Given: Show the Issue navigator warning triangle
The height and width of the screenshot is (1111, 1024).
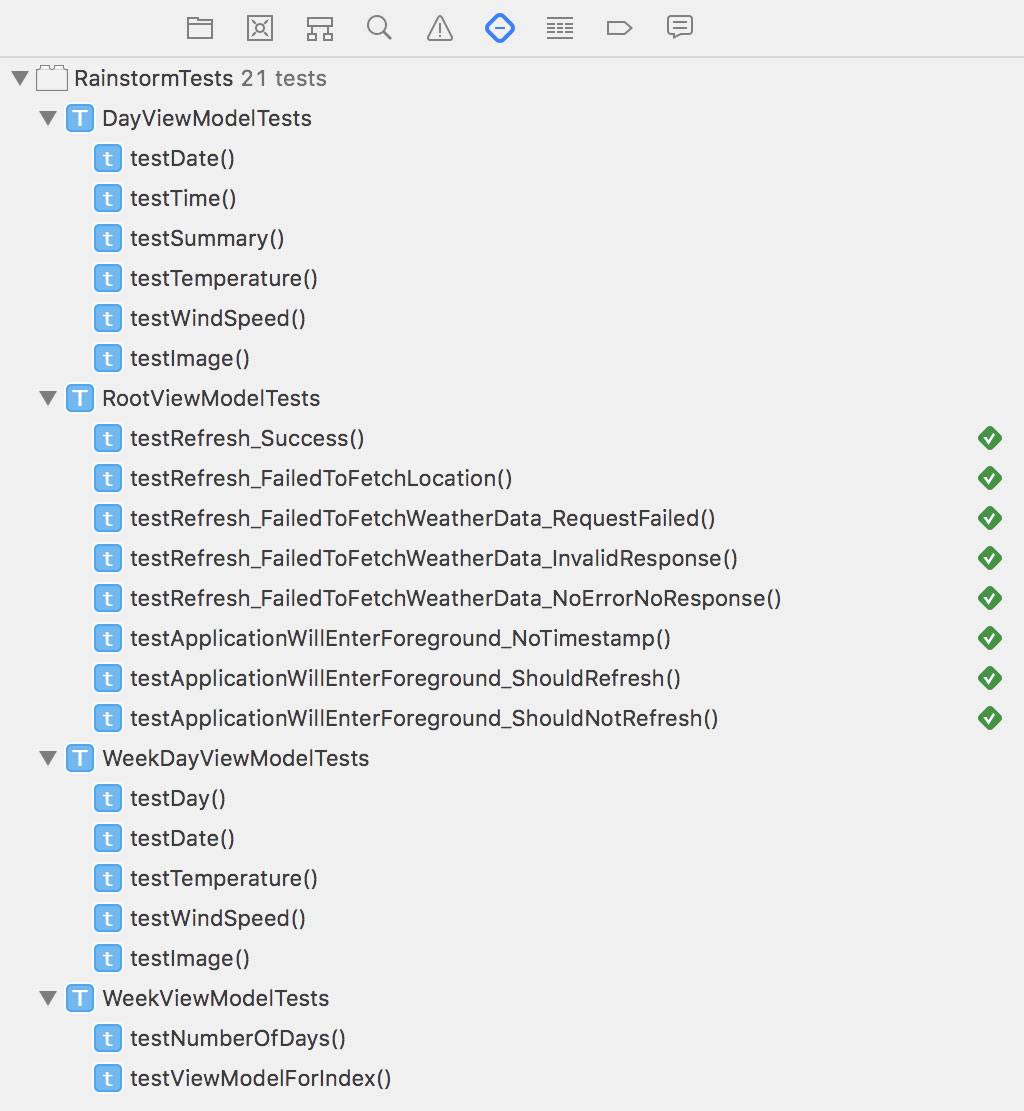Looking at the screenshot, I should pyautogui.click(x=439, y=28).
